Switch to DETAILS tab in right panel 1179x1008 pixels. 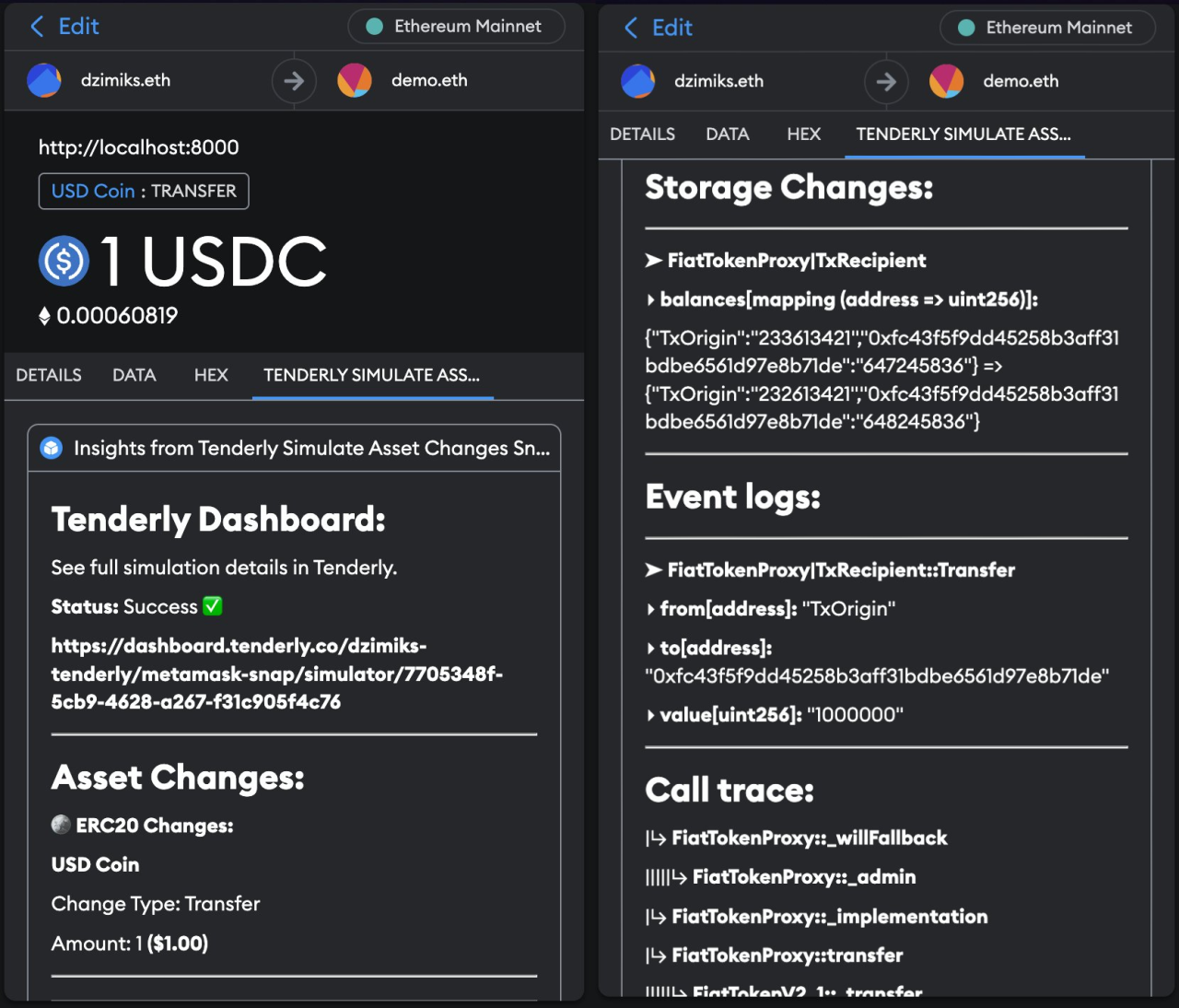click(x=642, y=135)
